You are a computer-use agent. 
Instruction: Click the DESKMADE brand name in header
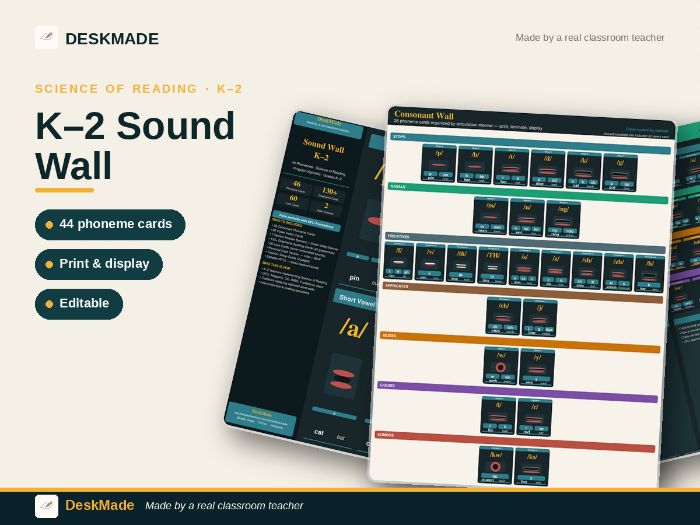(112, 39)
